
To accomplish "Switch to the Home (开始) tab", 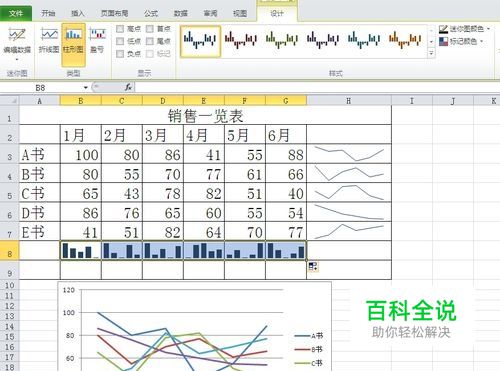I will coord(48,13).
